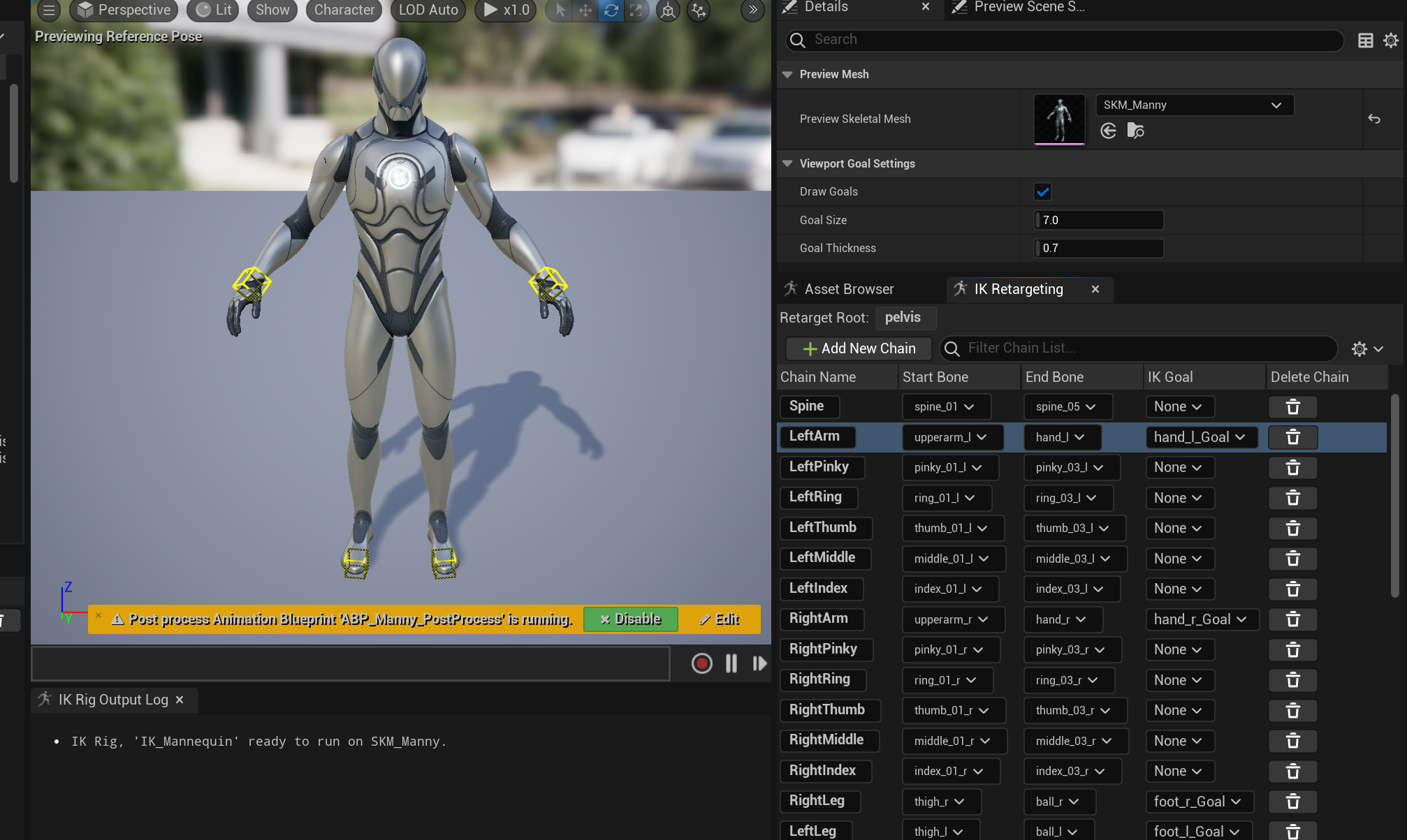Click the record button below viewport

[701, 663]
